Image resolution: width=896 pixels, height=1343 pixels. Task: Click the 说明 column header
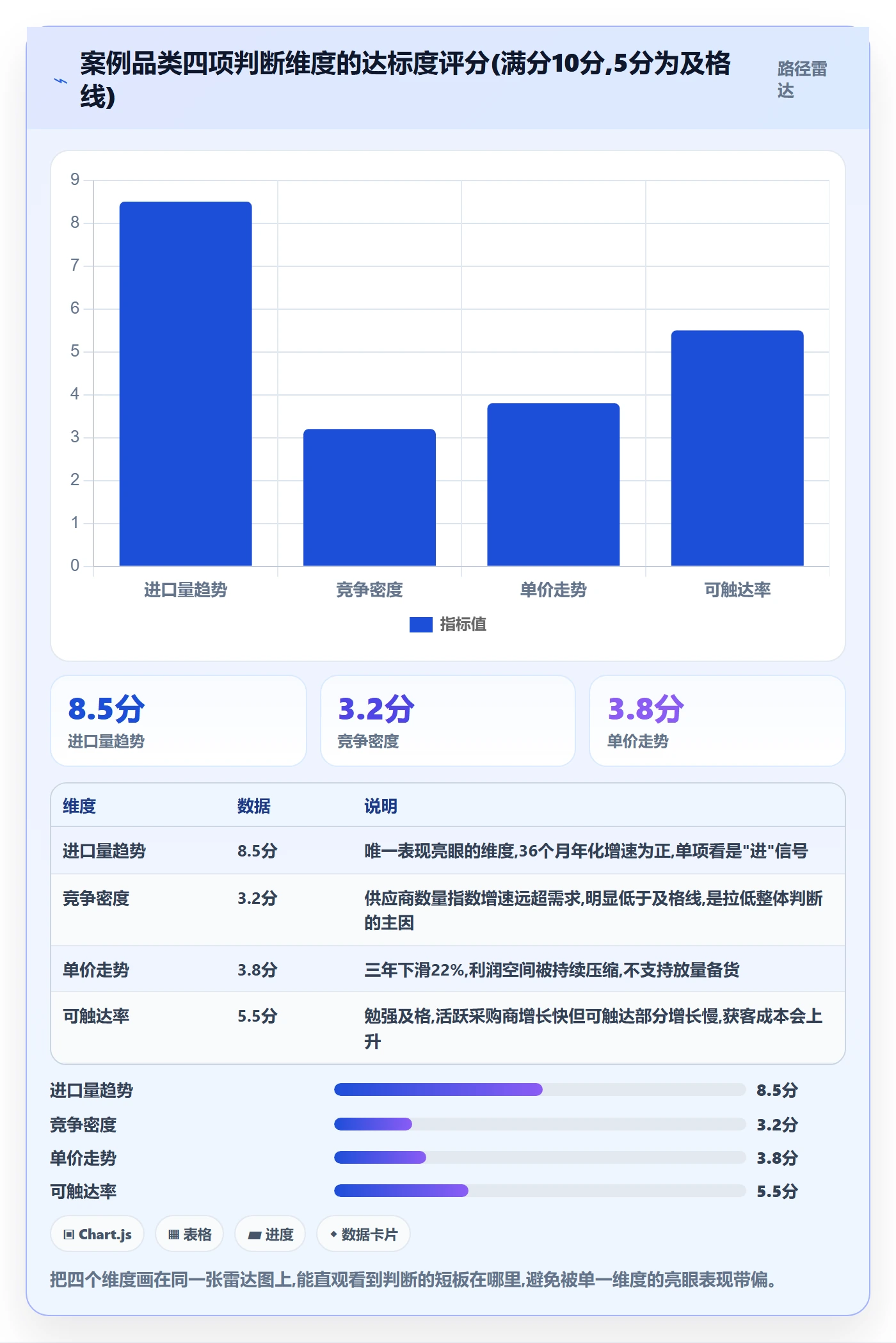point(381,806)
